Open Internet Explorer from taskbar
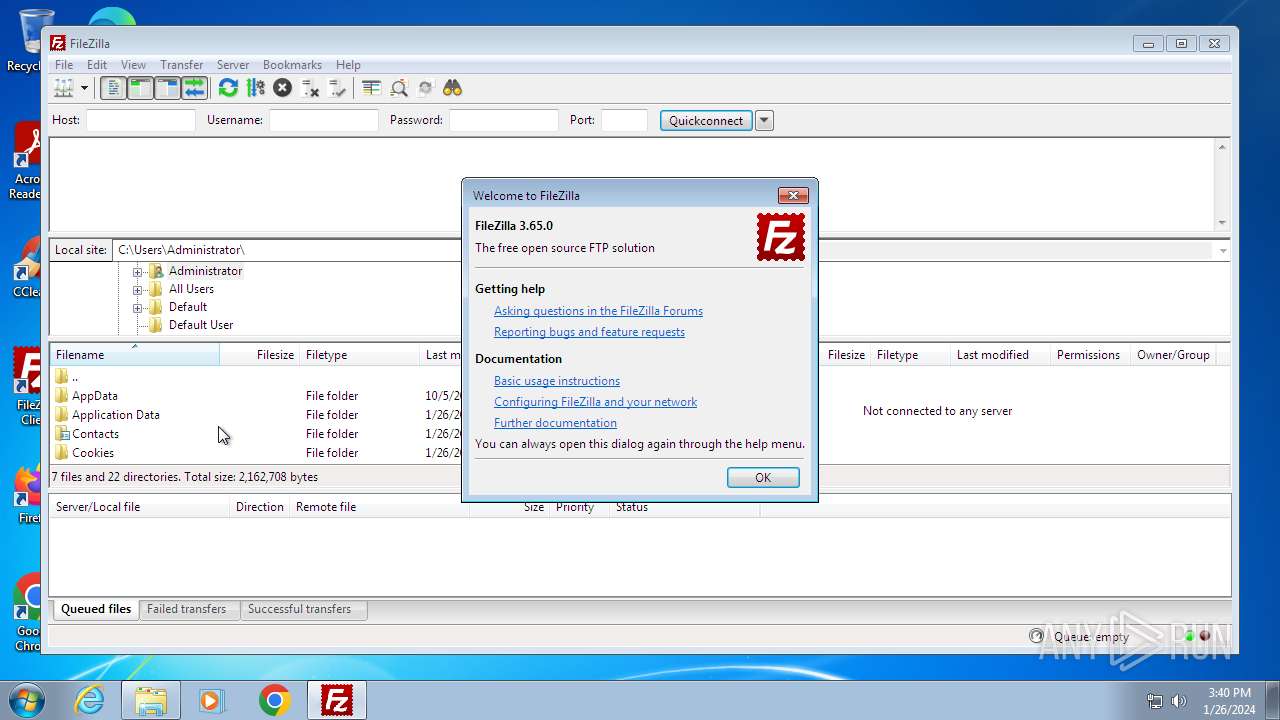The width and height of the screenshot is (1280, 720). pos(90,700)
